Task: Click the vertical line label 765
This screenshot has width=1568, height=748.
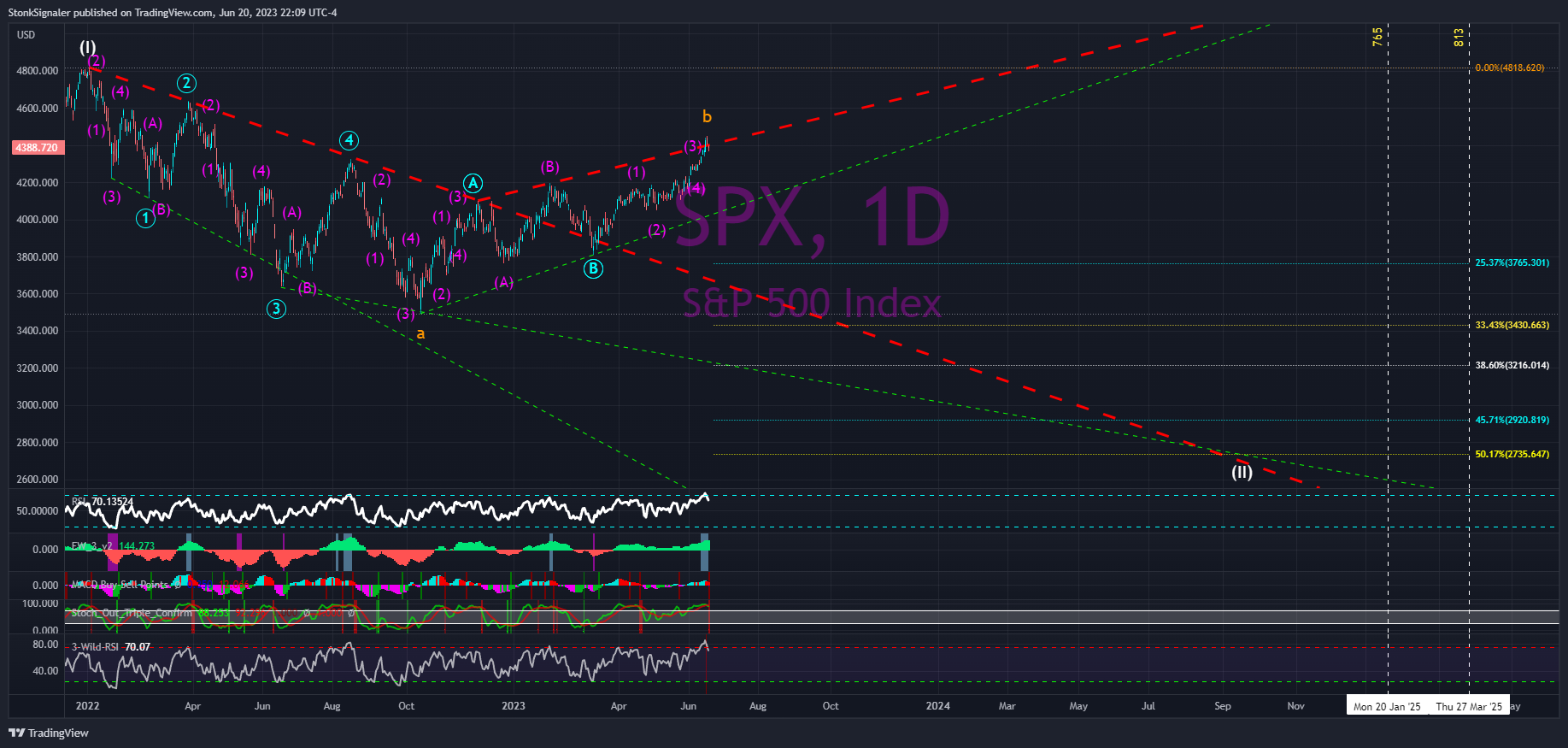Action: pyautogui.click(x=1377, y=37)
